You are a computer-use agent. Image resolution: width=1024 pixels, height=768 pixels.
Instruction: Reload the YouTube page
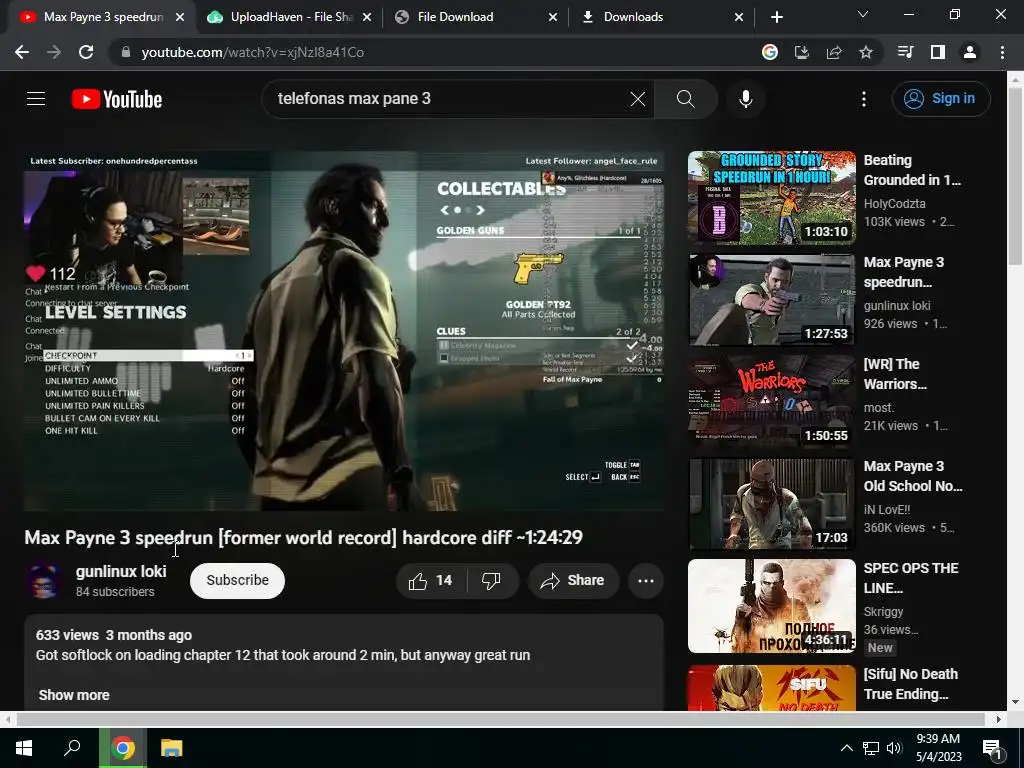(86, 52)
